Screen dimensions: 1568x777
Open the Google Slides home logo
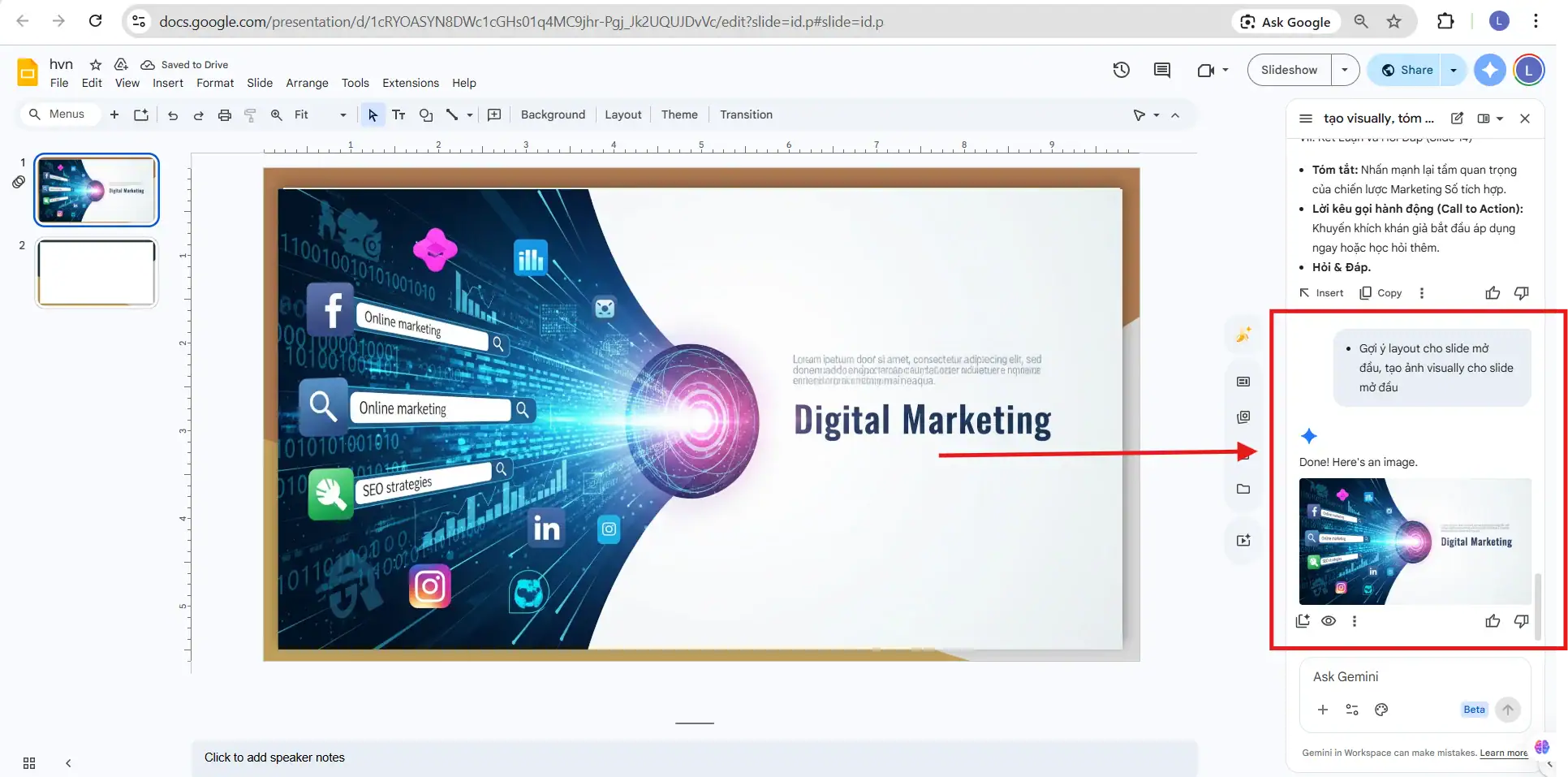click(28, 72)
